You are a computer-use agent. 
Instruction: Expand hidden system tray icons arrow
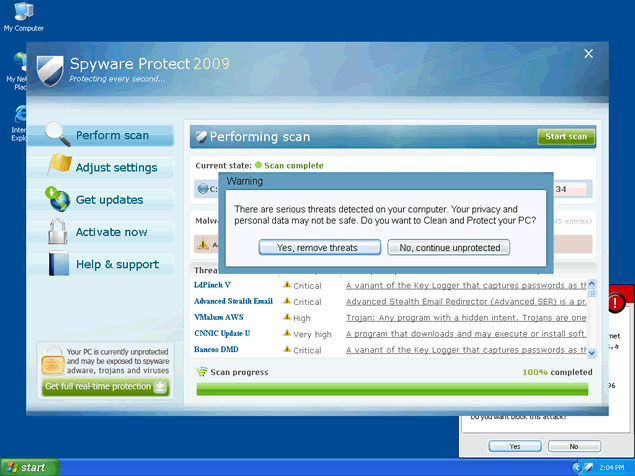pos(575,467)
